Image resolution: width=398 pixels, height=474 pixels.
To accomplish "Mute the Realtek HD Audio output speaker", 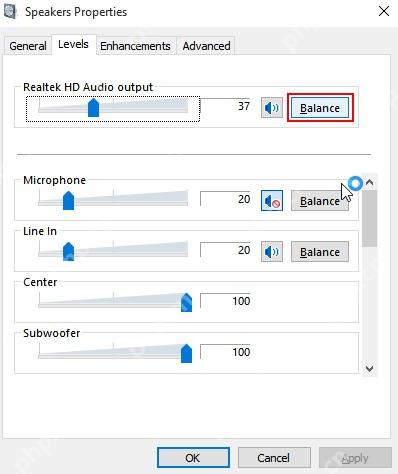I will [x=272, y=108].
